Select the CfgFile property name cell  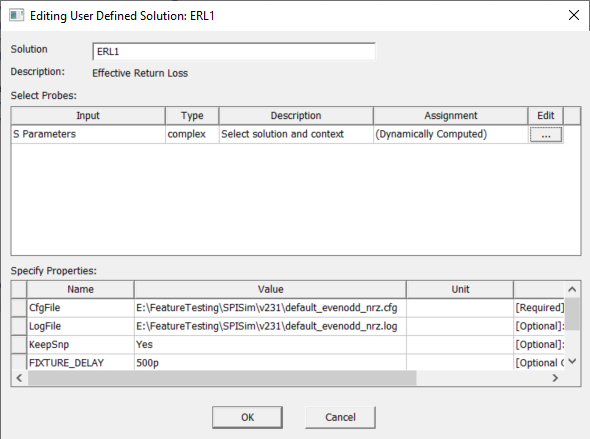click(x=80, y=308)
